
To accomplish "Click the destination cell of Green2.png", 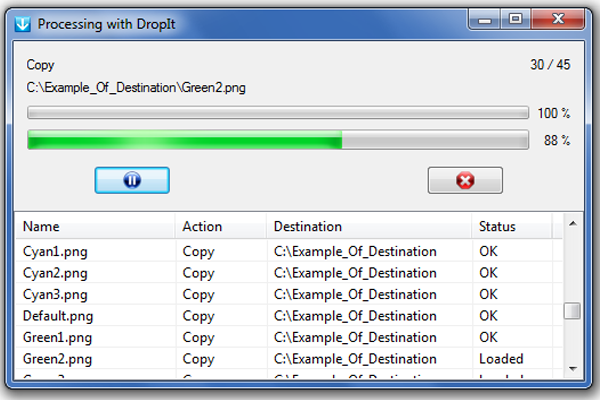I will [x=355, y=359].
